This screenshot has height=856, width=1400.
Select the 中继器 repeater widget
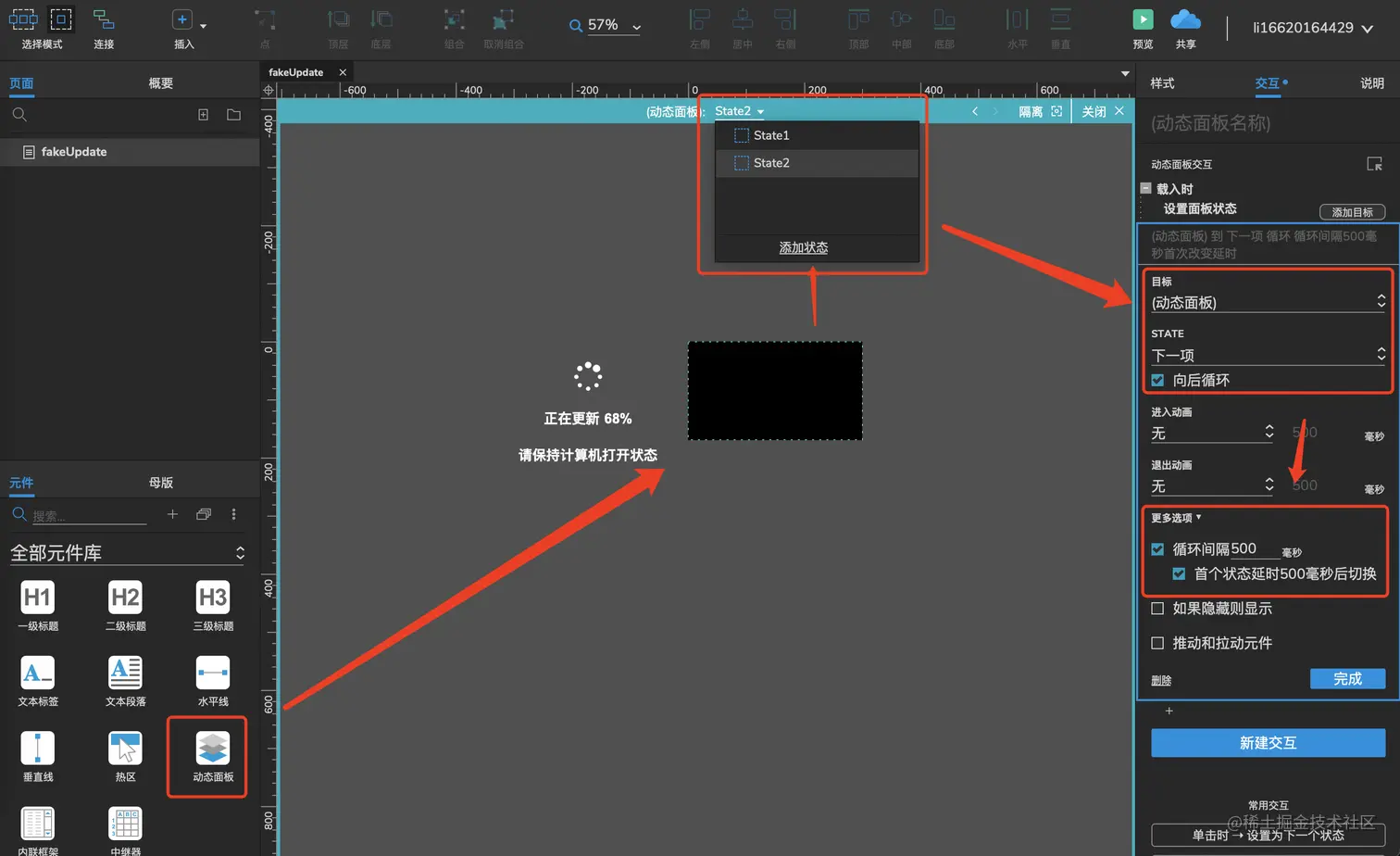coord(125,831)
